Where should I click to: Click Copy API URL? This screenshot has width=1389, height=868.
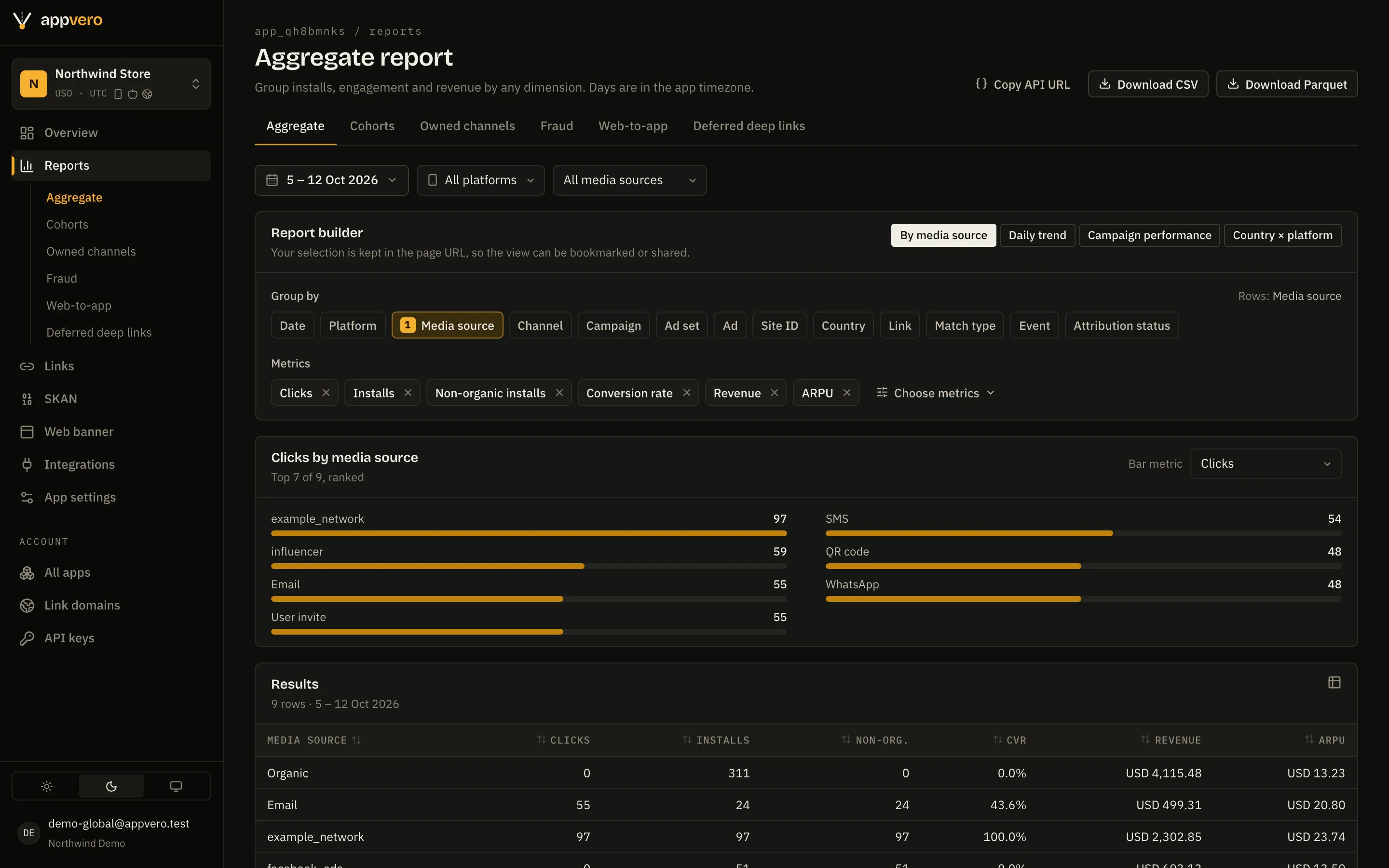point(1023,84)
